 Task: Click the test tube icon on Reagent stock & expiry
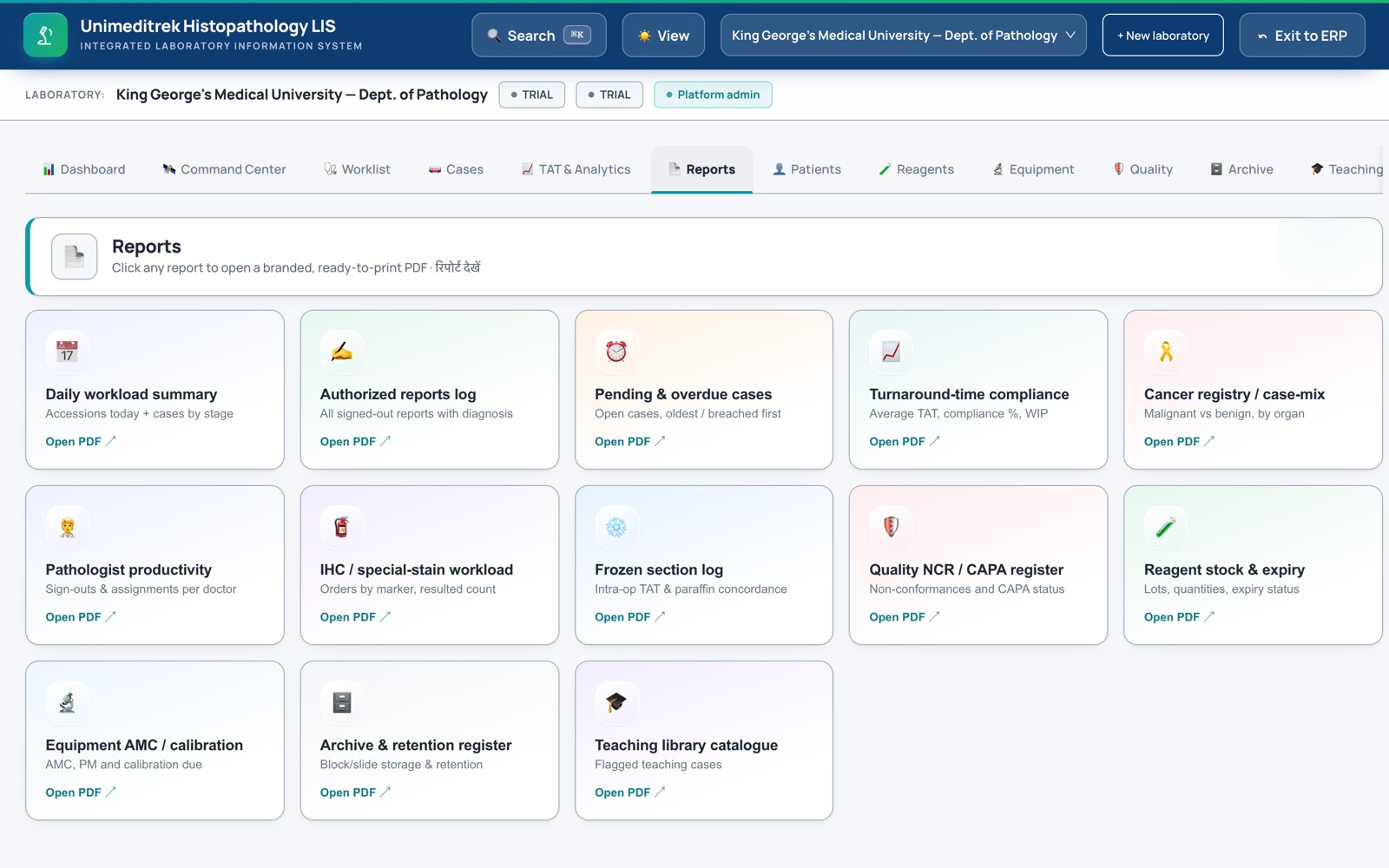point(1166,527)
